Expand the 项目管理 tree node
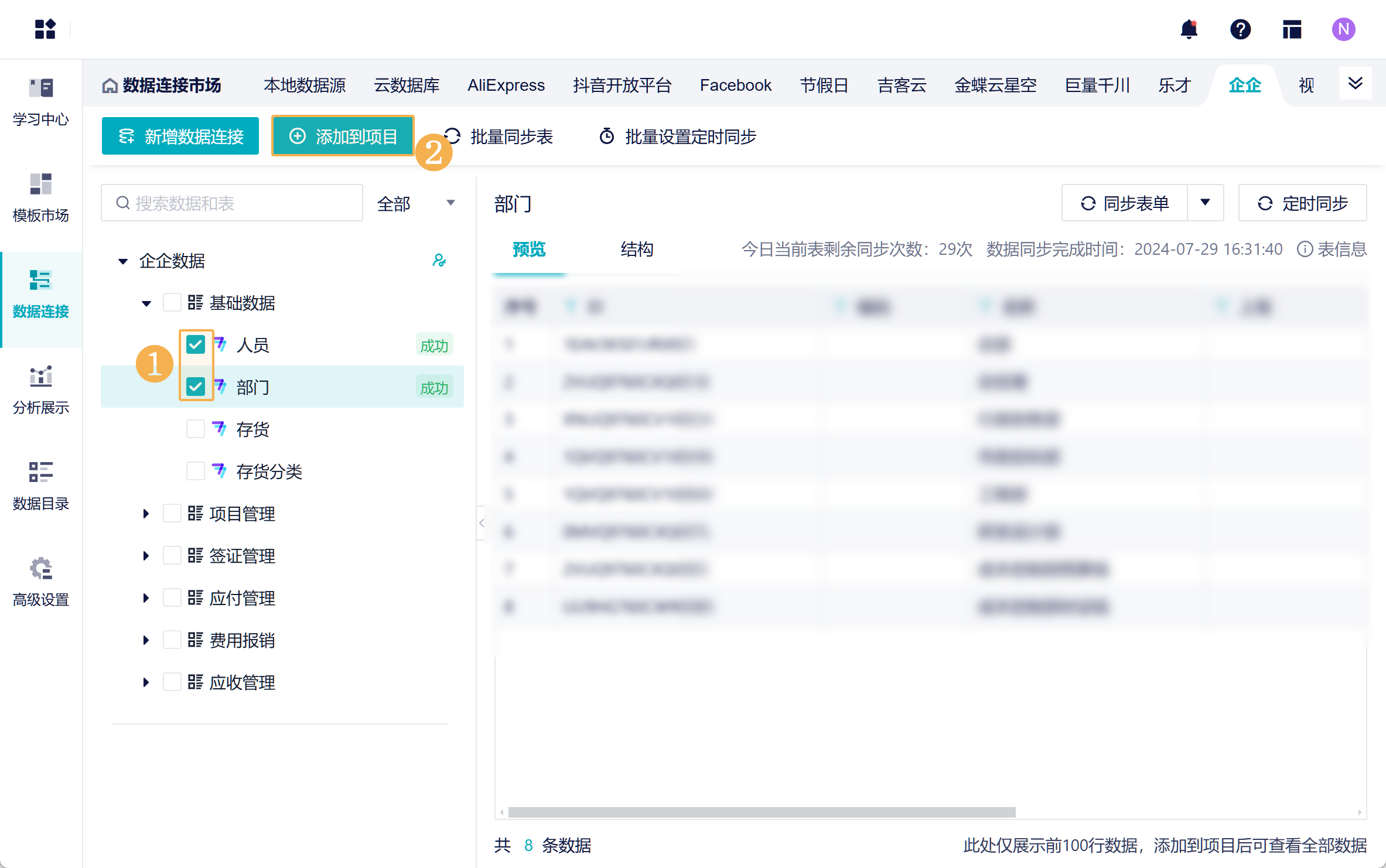Viewport: 1386px width, 868px height. coord(146,514)
